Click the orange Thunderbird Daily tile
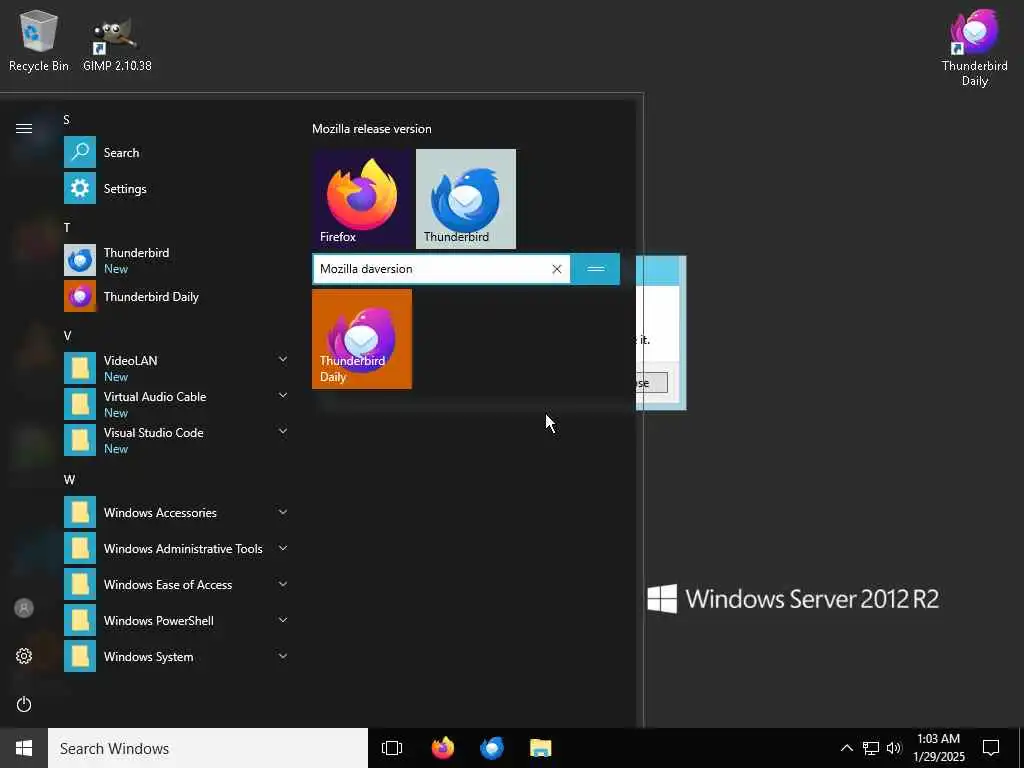Screen dimensions: 1024x768 [x=362, y=339]
